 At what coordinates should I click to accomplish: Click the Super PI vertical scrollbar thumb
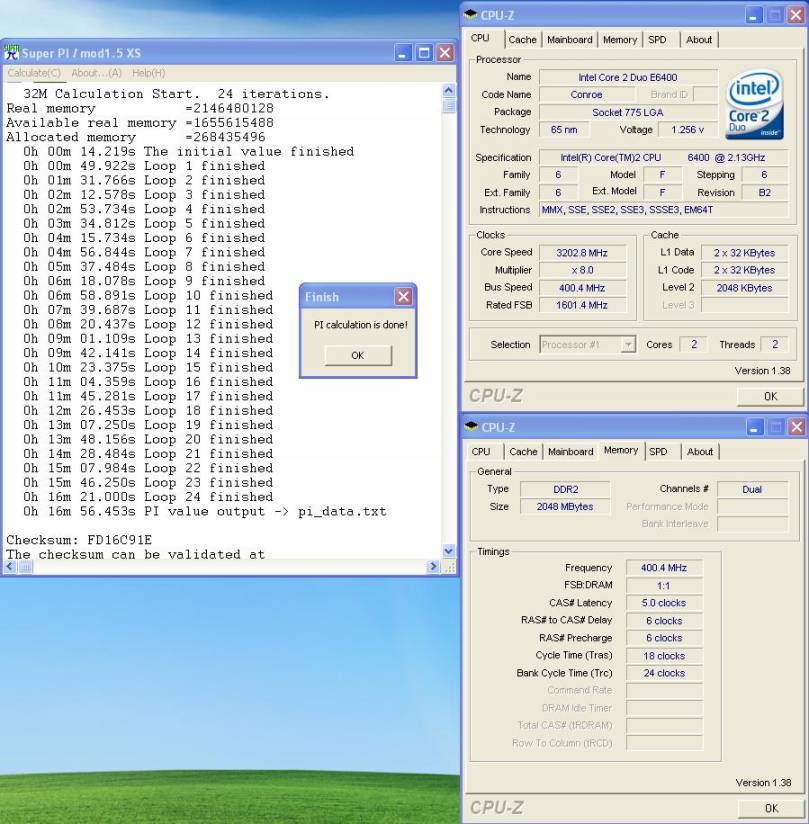pyautogui.click(x=448, y=105)
